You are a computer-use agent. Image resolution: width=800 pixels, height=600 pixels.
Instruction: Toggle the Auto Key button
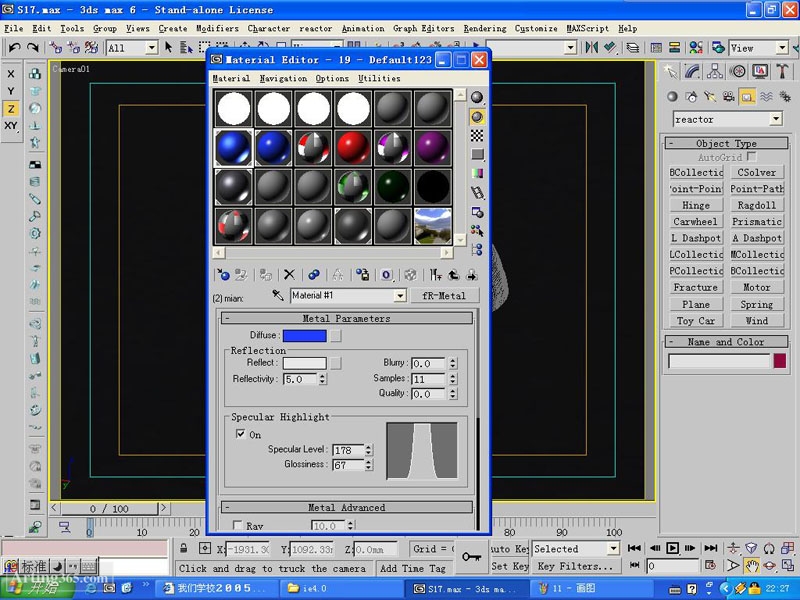point(509,548)
